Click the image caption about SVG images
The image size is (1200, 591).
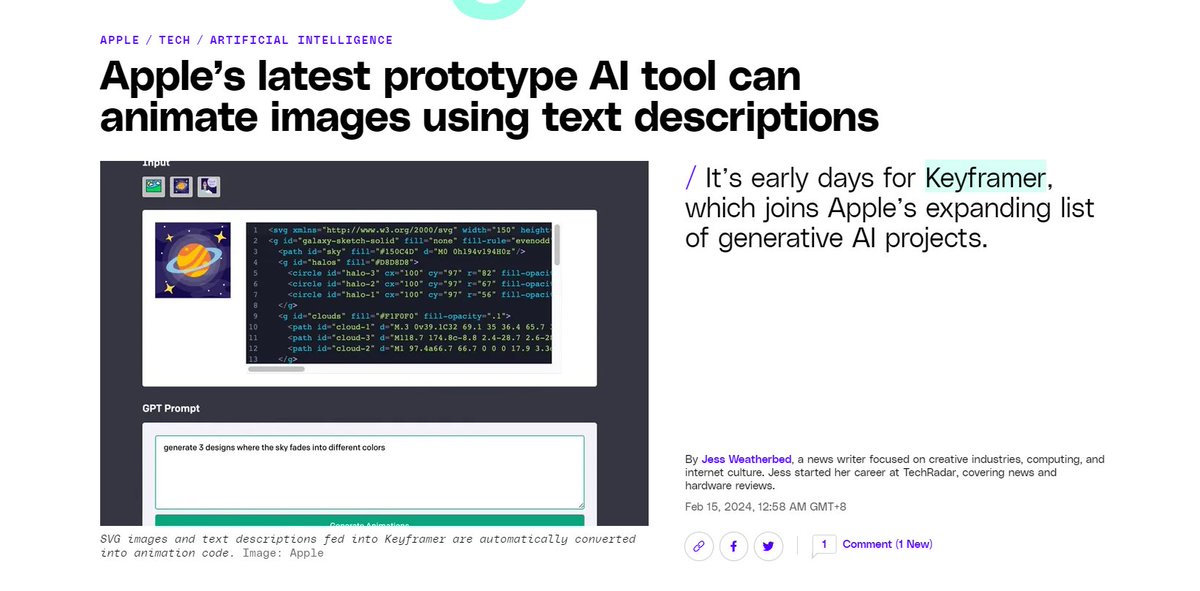coord(368,546)
